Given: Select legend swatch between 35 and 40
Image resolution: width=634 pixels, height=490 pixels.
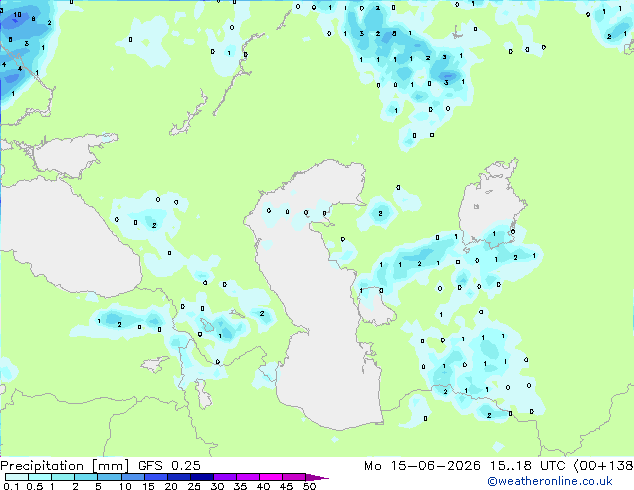Looking at the screenshot, I should (248, 477).
